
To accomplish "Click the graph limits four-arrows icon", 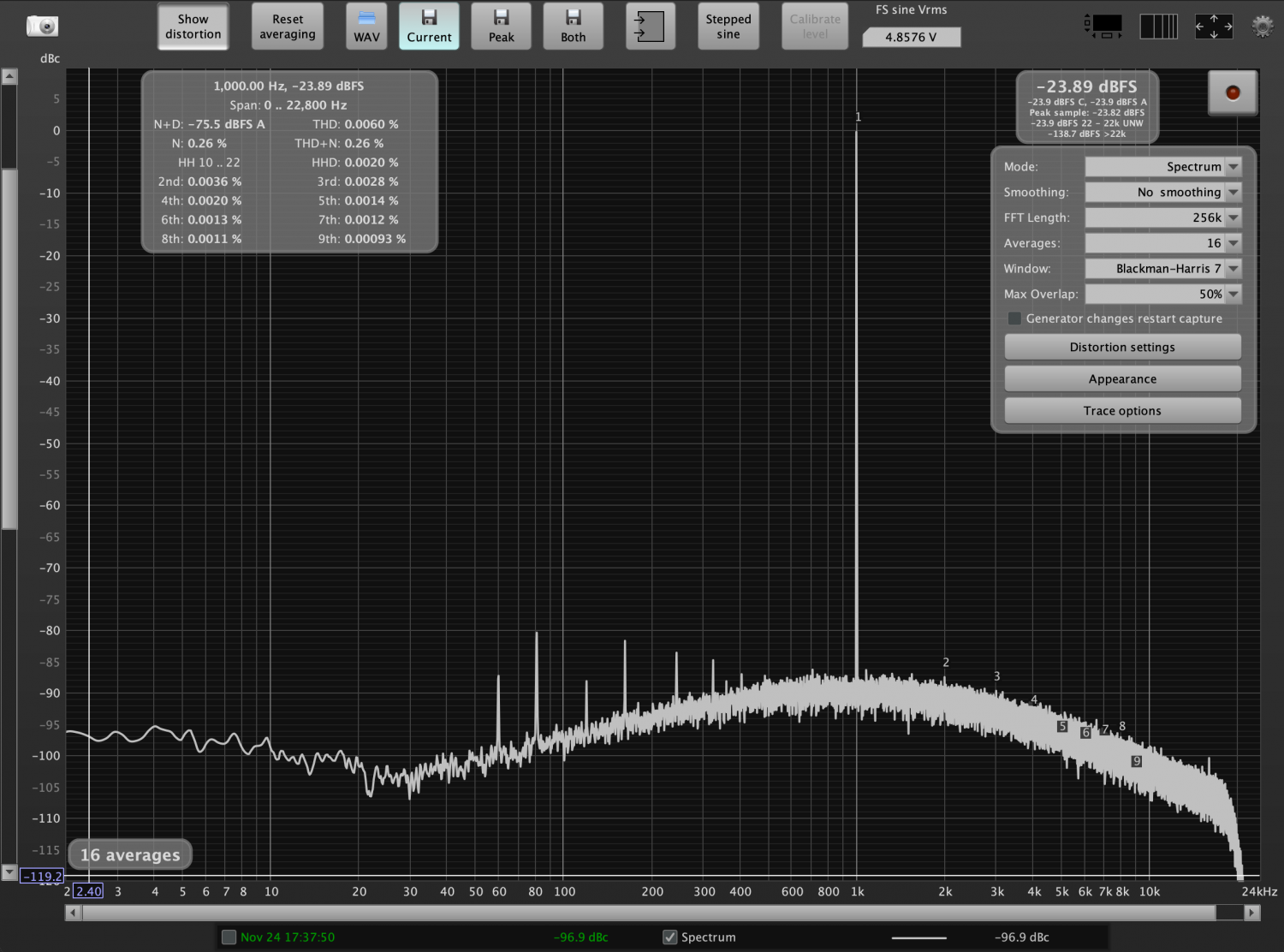I will click(x=1214, y=26).
